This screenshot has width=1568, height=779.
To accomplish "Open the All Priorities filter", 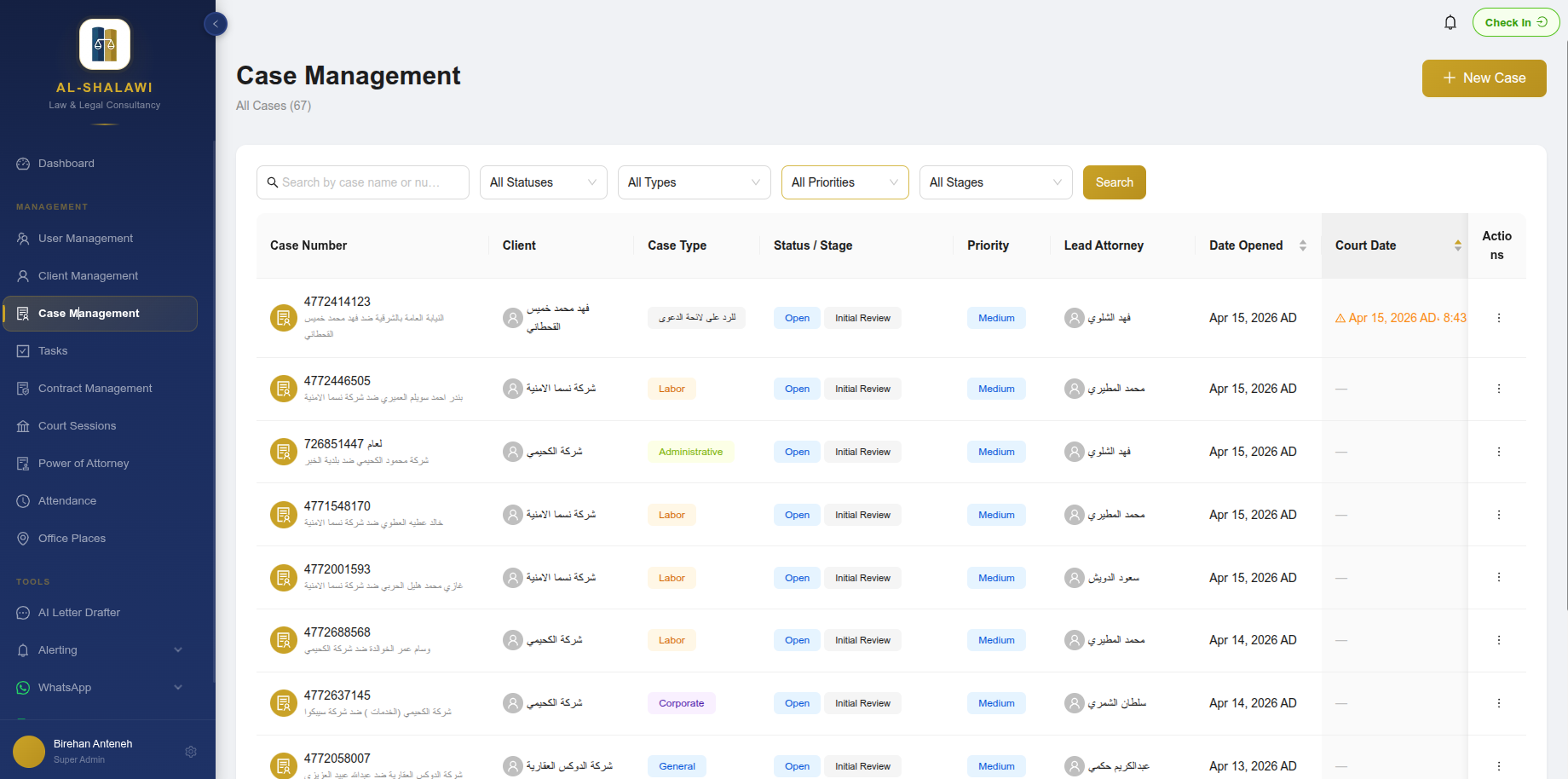I will 845,182.
